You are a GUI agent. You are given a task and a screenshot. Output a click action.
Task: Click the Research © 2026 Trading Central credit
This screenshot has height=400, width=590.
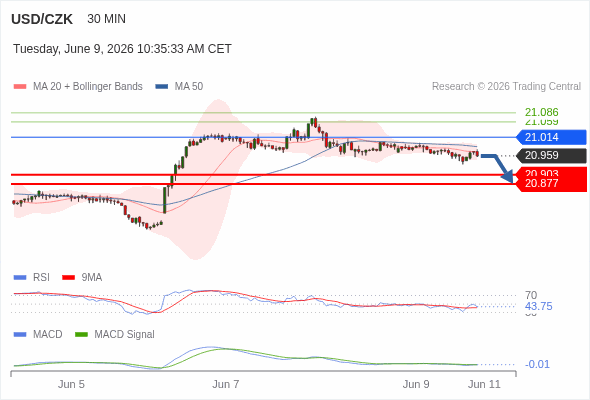coord(506,87)
